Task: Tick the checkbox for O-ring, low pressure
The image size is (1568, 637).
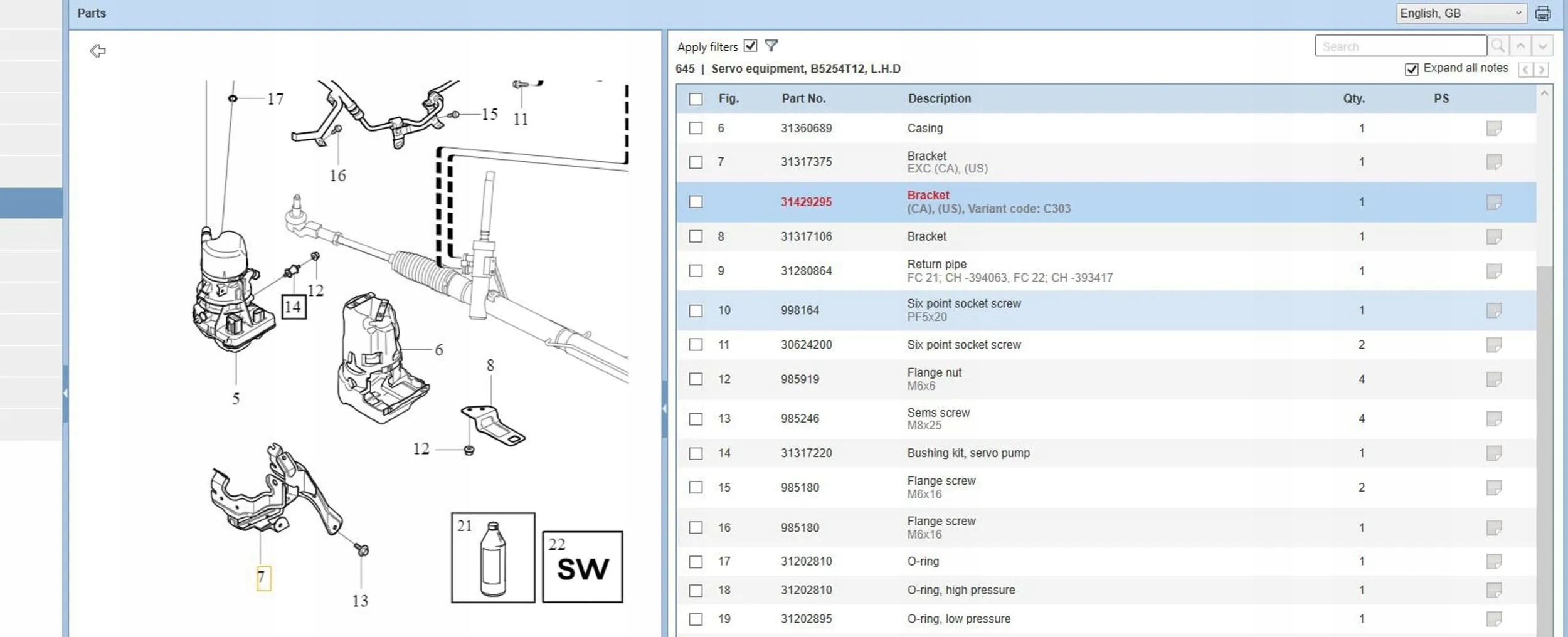Action: [x=696, y=619]
